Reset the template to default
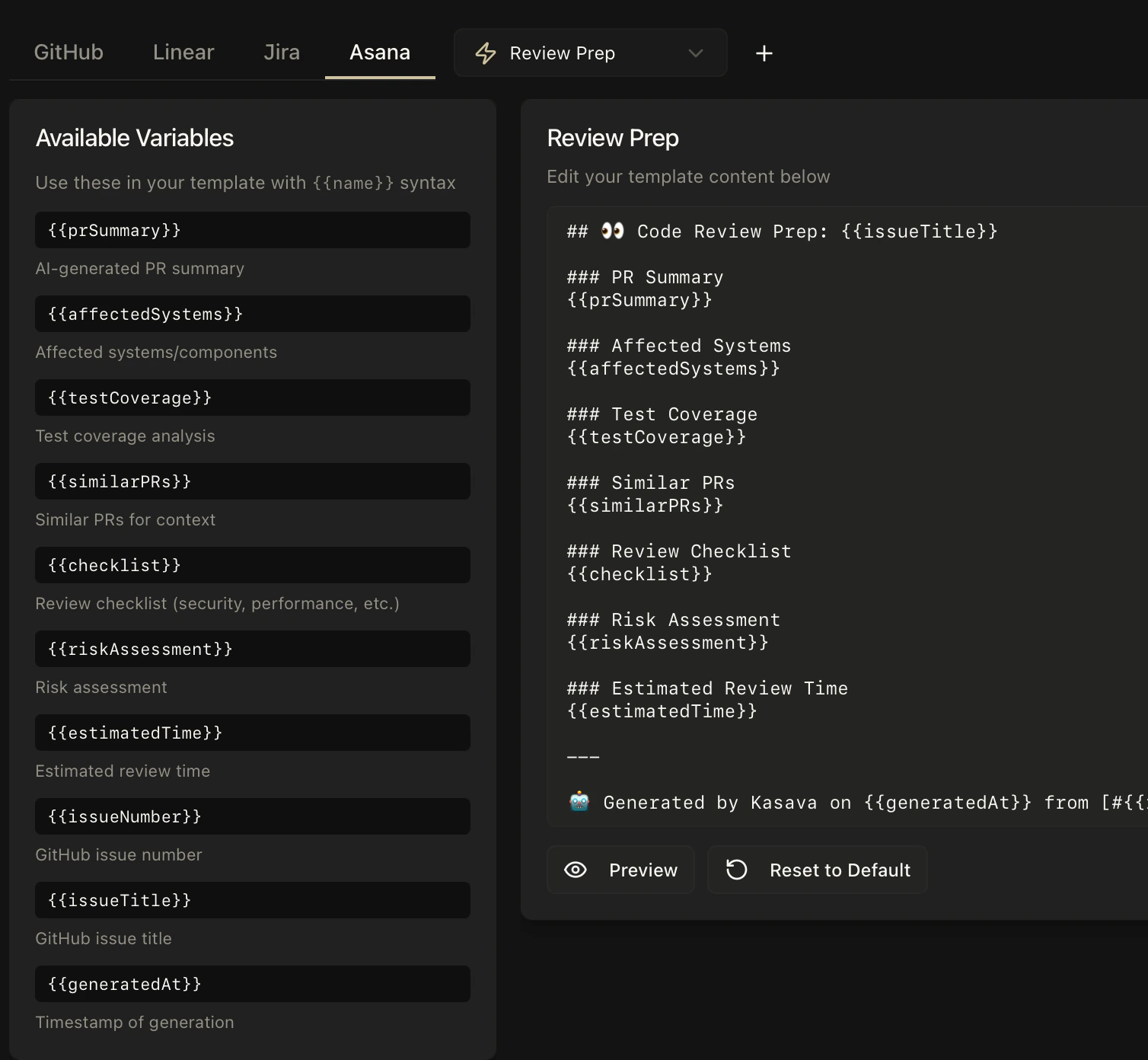The width and height of the screenshot is (1148, 1060). (x=818, y=870)
